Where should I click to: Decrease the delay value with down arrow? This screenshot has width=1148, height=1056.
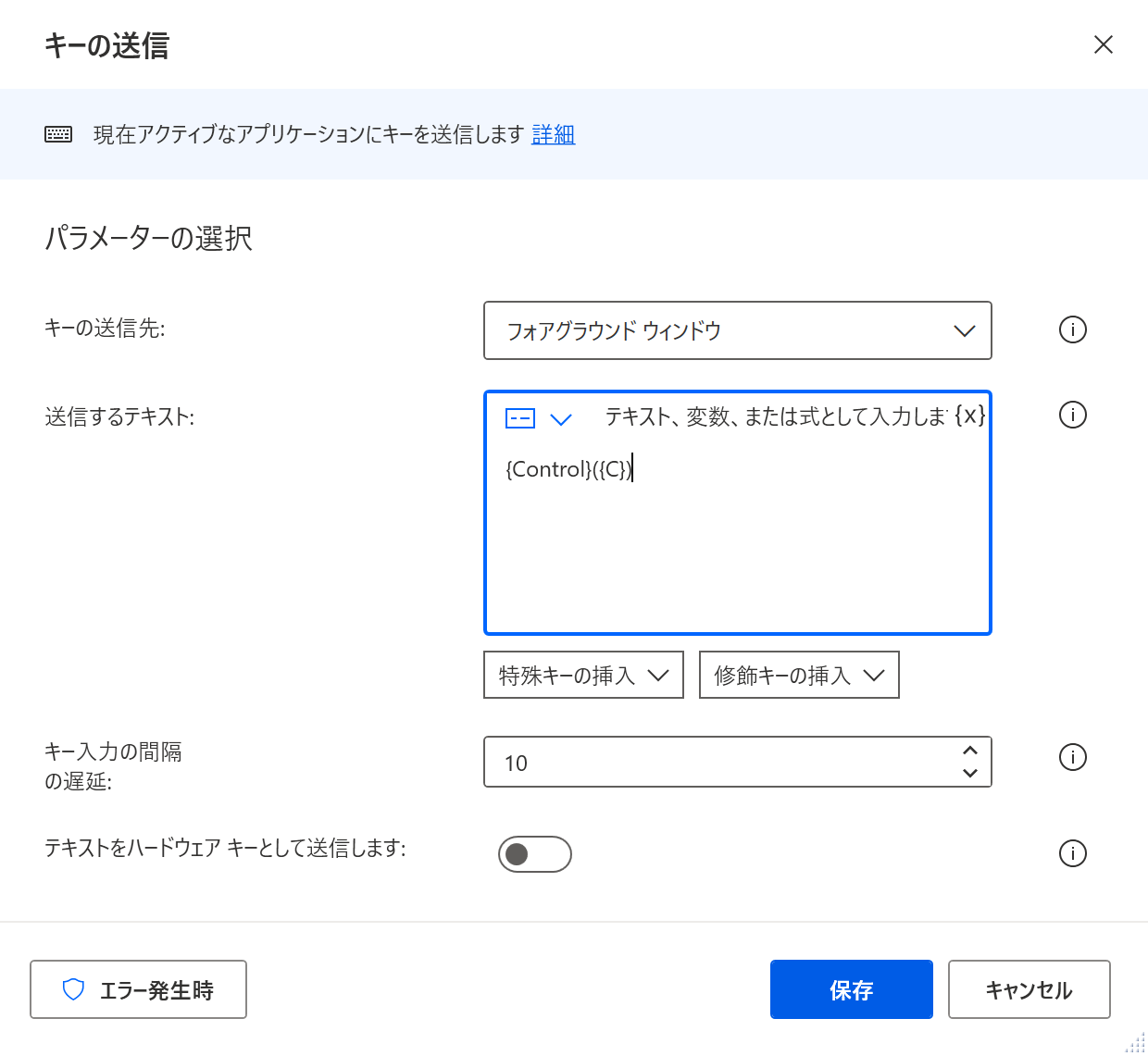click(969, 772)
